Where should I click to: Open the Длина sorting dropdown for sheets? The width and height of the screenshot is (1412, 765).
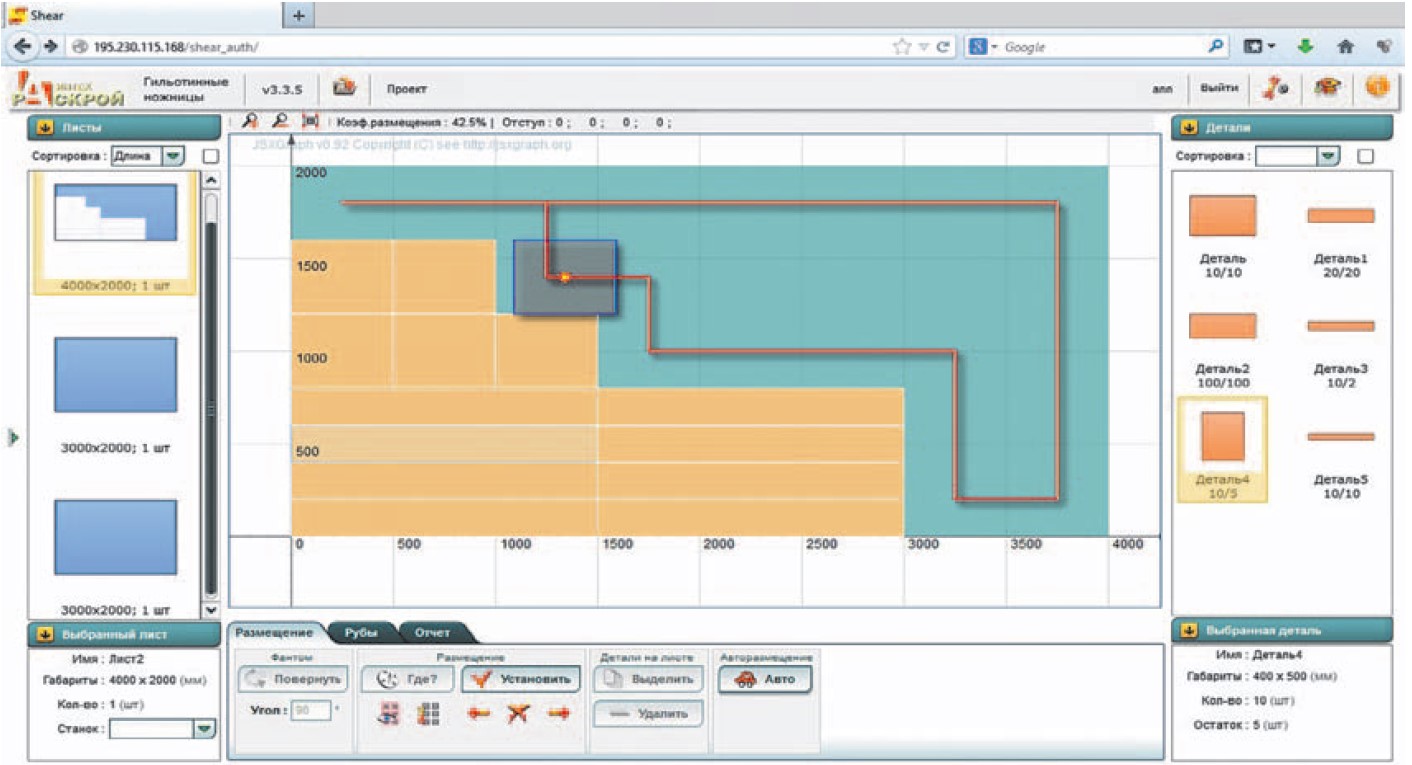pos(173,156)
